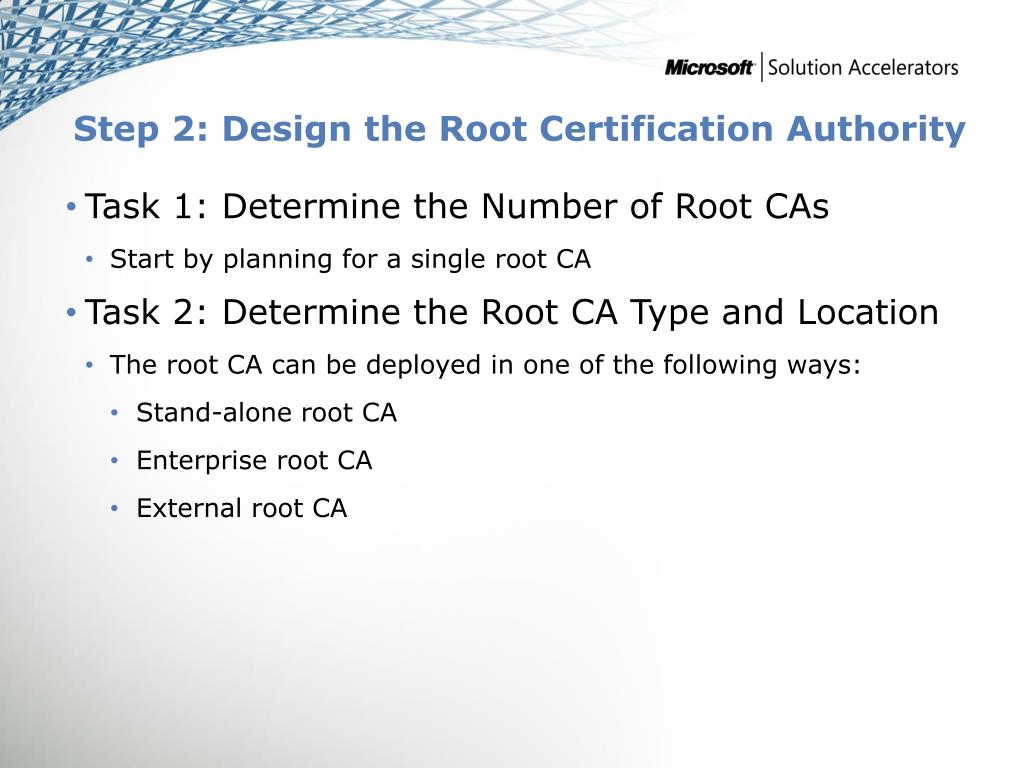Select the 'Stand-alone root CA' bullet
1024x768 pixels.
click(266, 413)
